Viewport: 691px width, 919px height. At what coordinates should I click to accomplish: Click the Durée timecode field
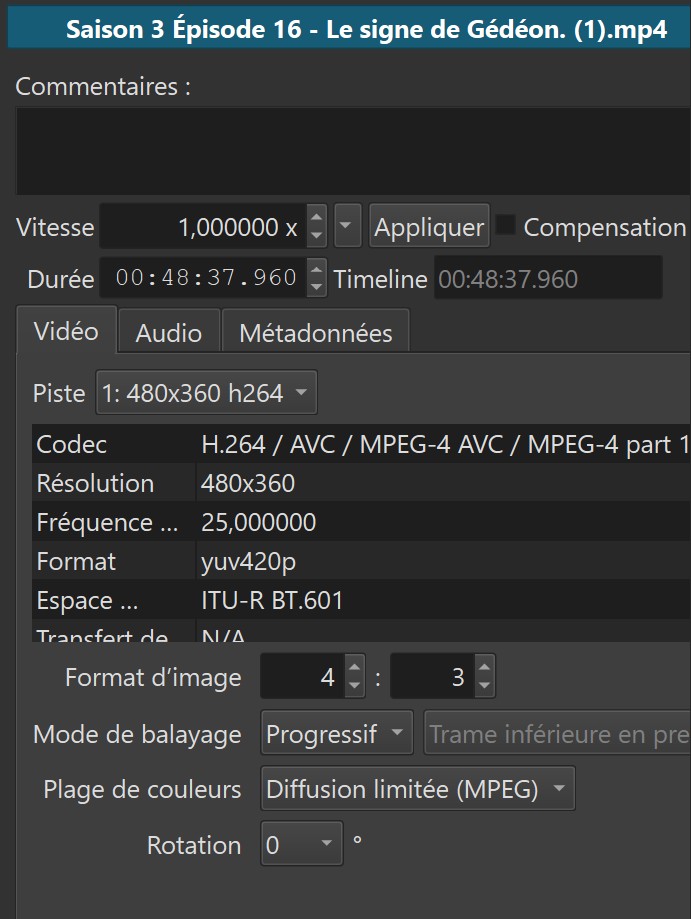205,278
